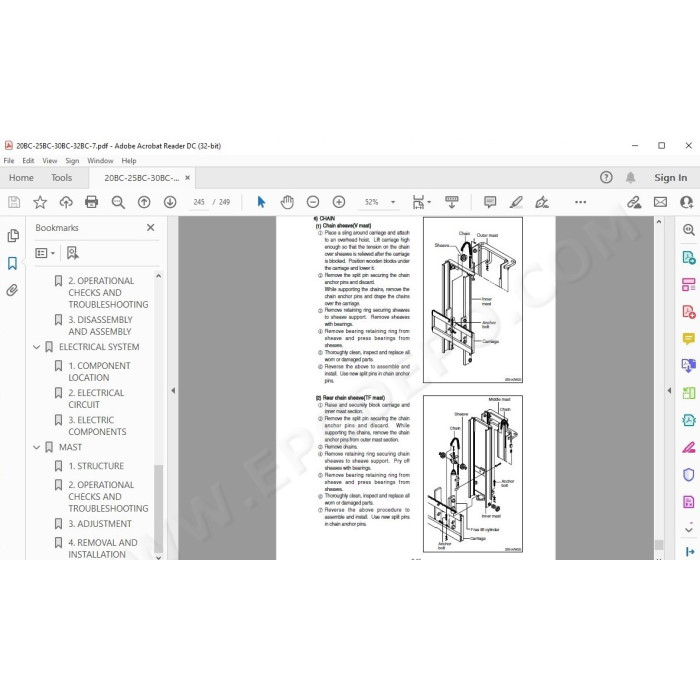Screen dimensions: 700x700
Task: Click the page number 245 field
Action: (199, 202)
